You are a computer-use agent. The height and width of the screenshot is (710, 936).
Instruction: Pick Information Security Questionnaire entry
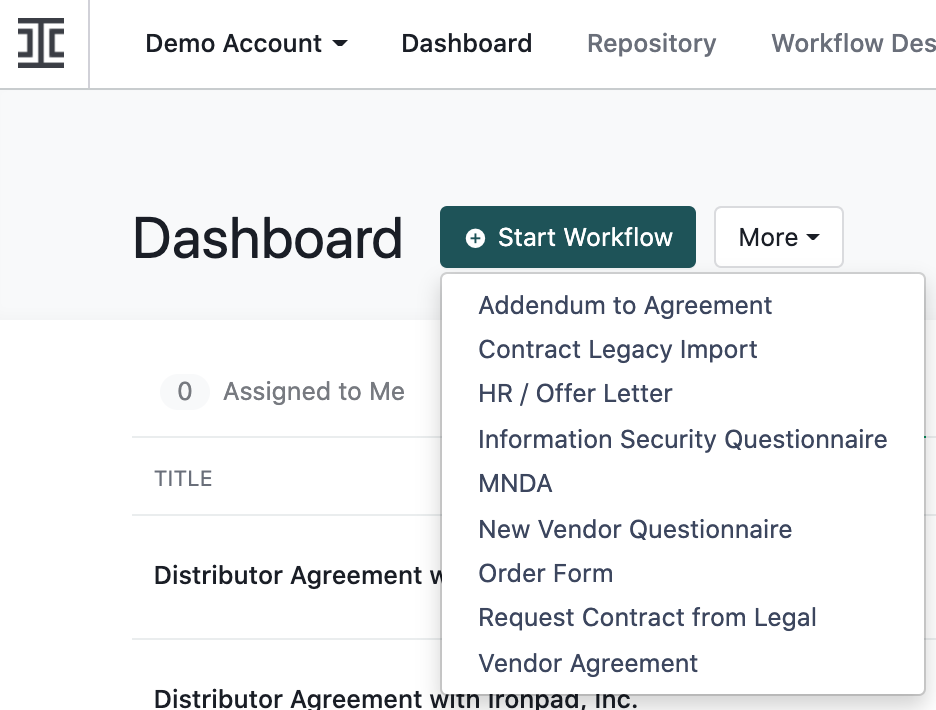[682, 439]
